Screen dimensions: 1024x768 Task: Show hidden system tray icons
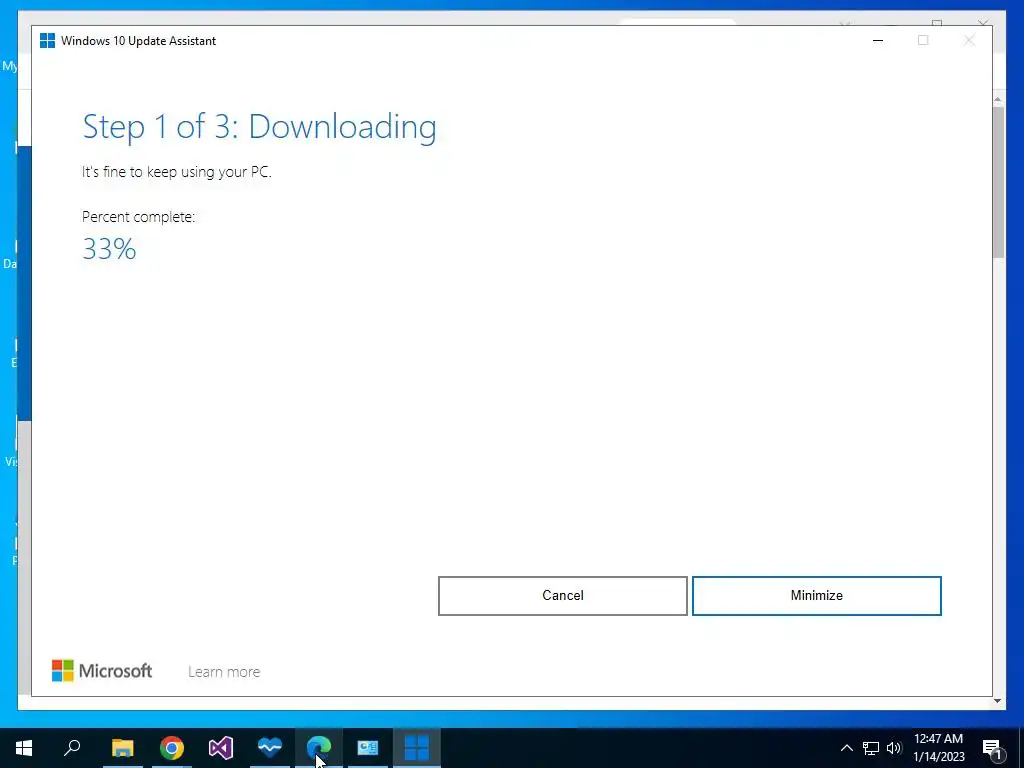846,748
